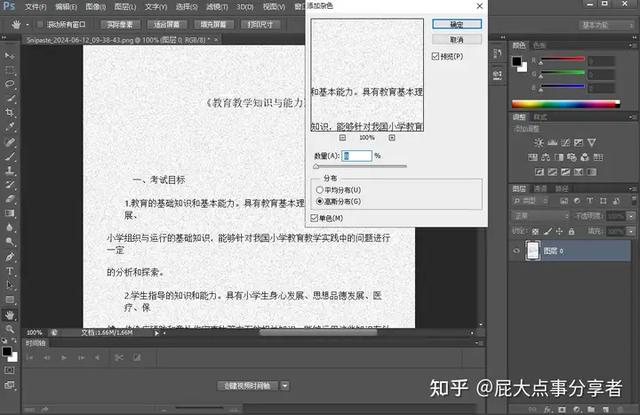Click the 实际像素 button
The width and height of the screenshot is (640, 415).
[120, 24]
